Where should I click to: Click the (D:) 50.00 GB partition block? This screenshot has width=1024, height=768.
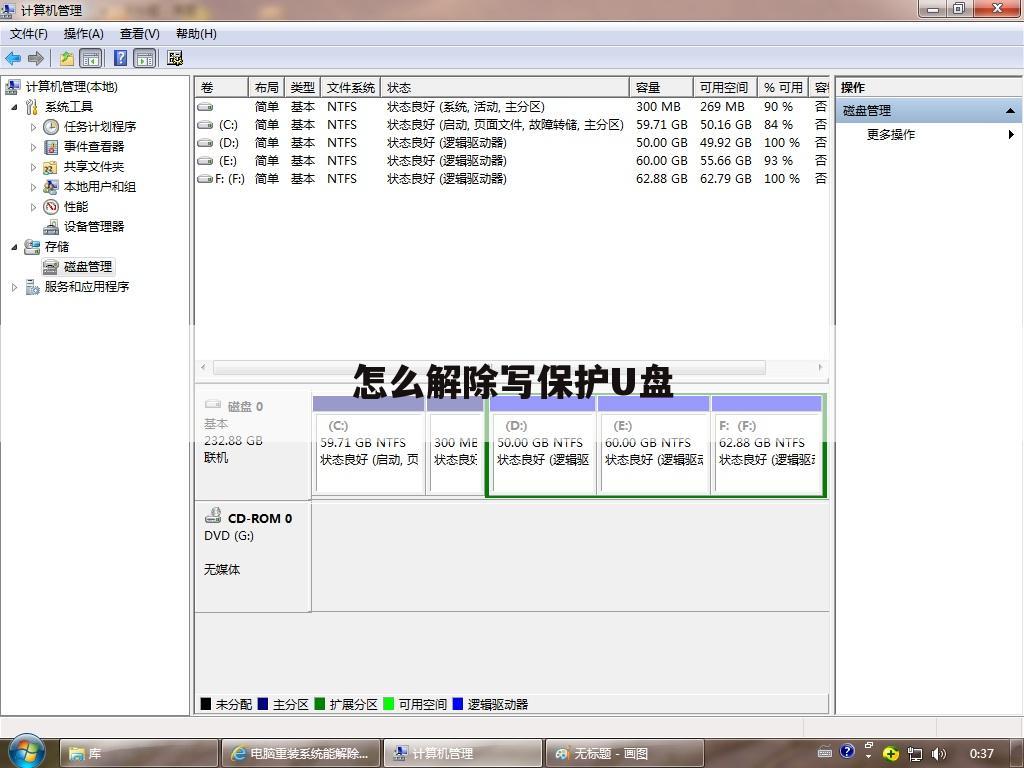coord(542,445)
